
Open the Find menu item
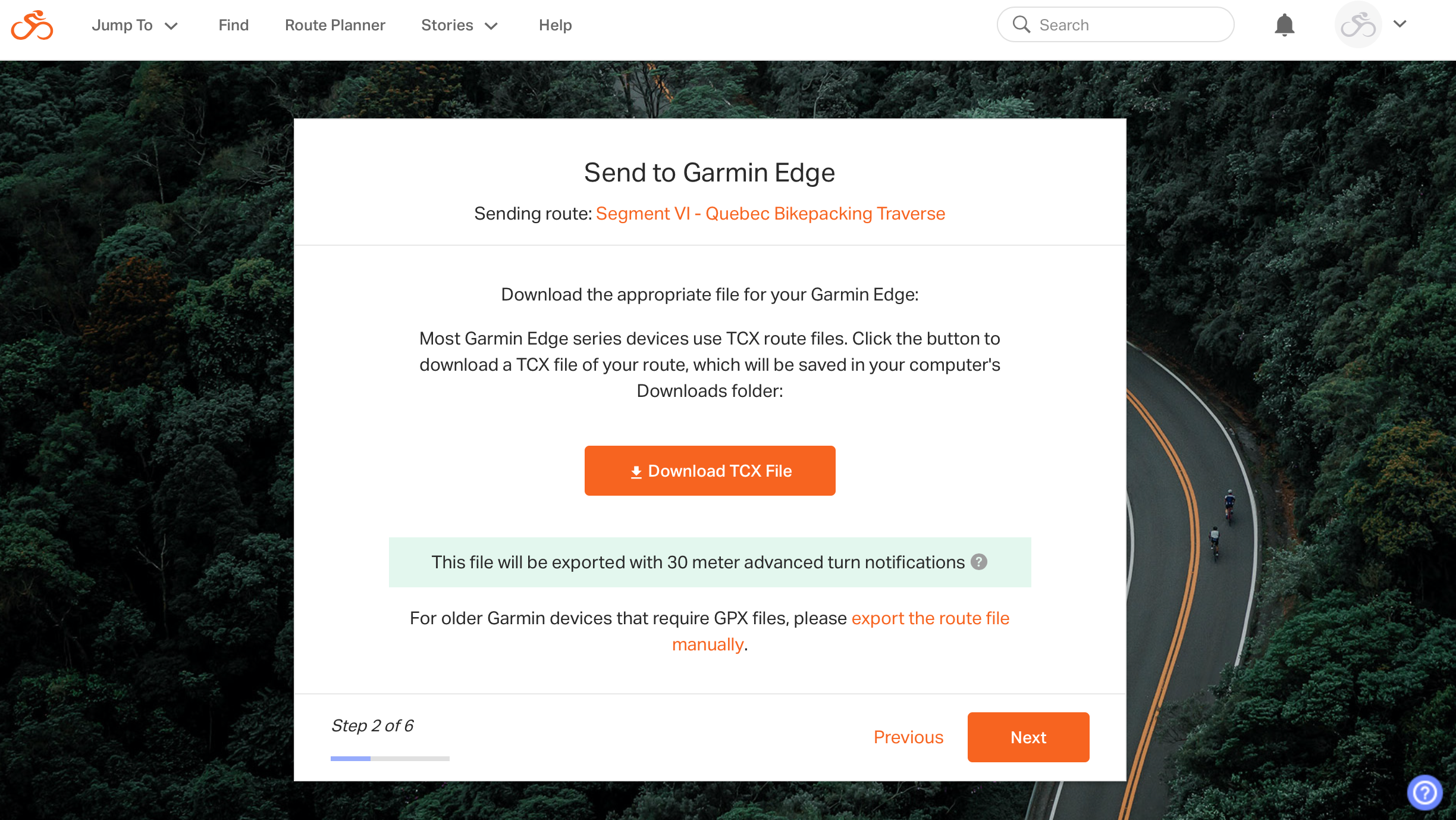[x=233, y=25]
